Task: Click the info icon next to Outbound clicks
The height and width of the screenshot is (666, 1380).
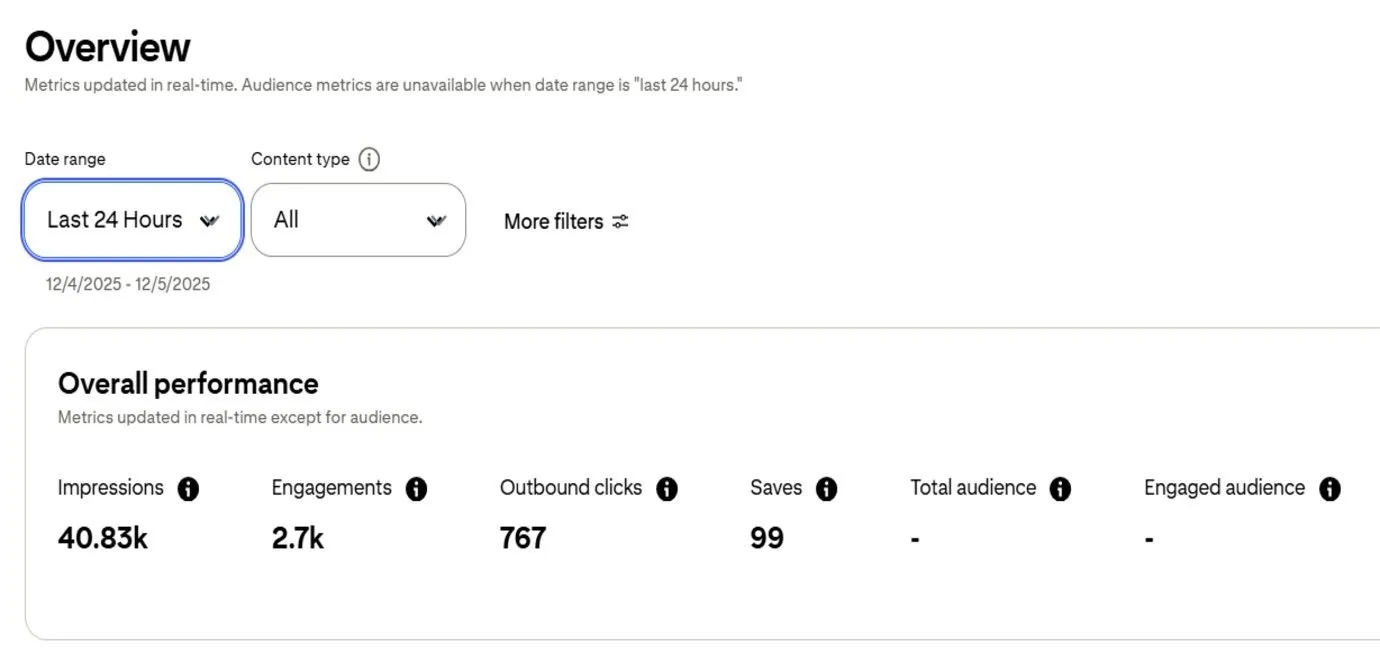Action: click(667, 489)
